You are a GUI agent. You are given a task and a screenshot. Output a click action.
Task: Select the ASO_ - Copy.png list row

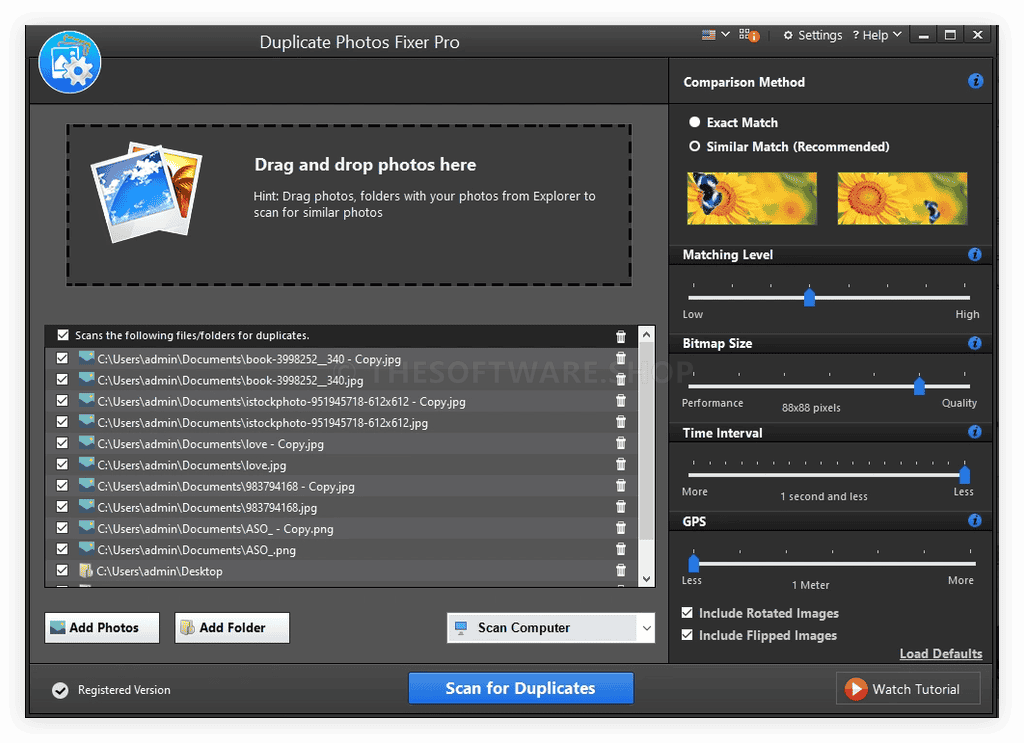[342, 528]
